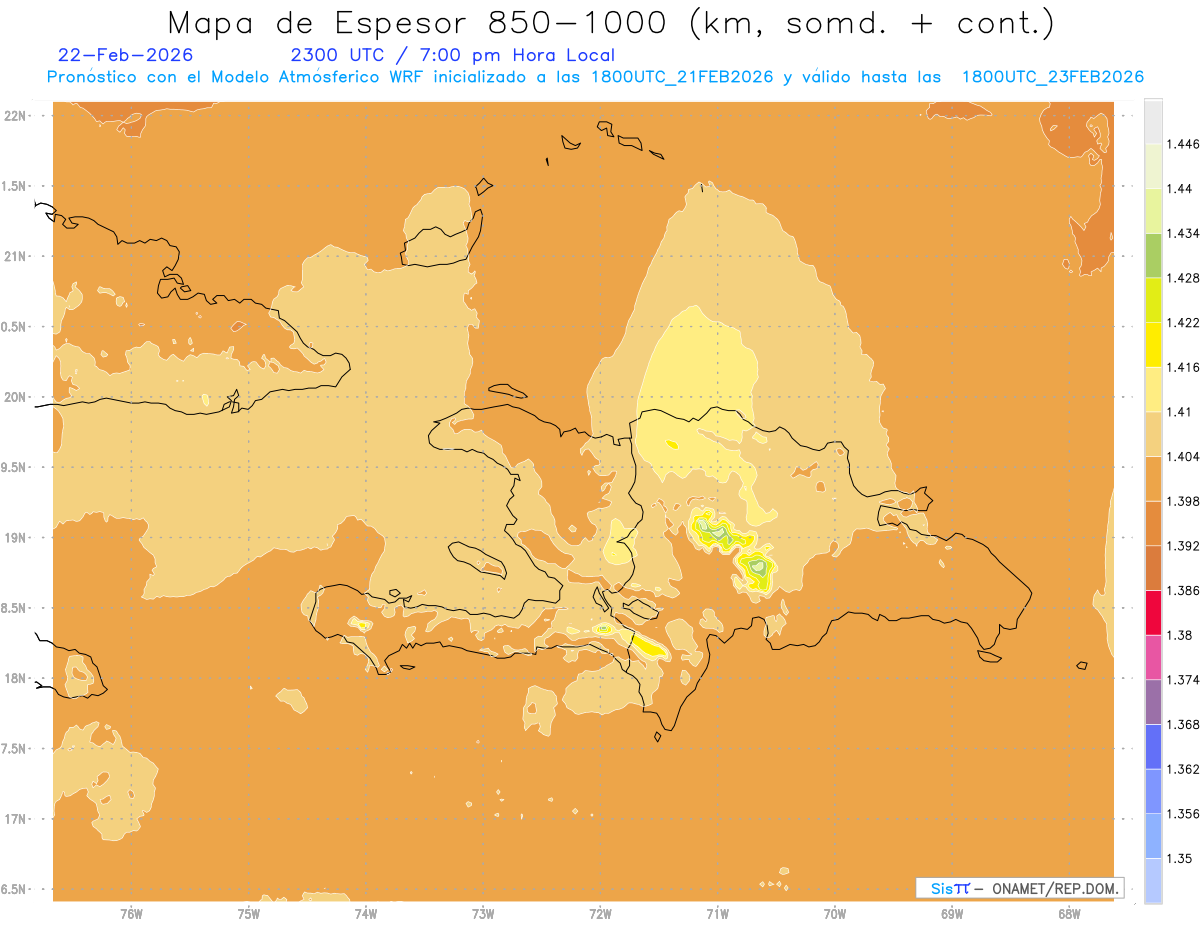Pick the palest blue swatch below 1.35
Viewport: 1200px width, 927px height.
pyautogui.click(x=1153, y=880)
